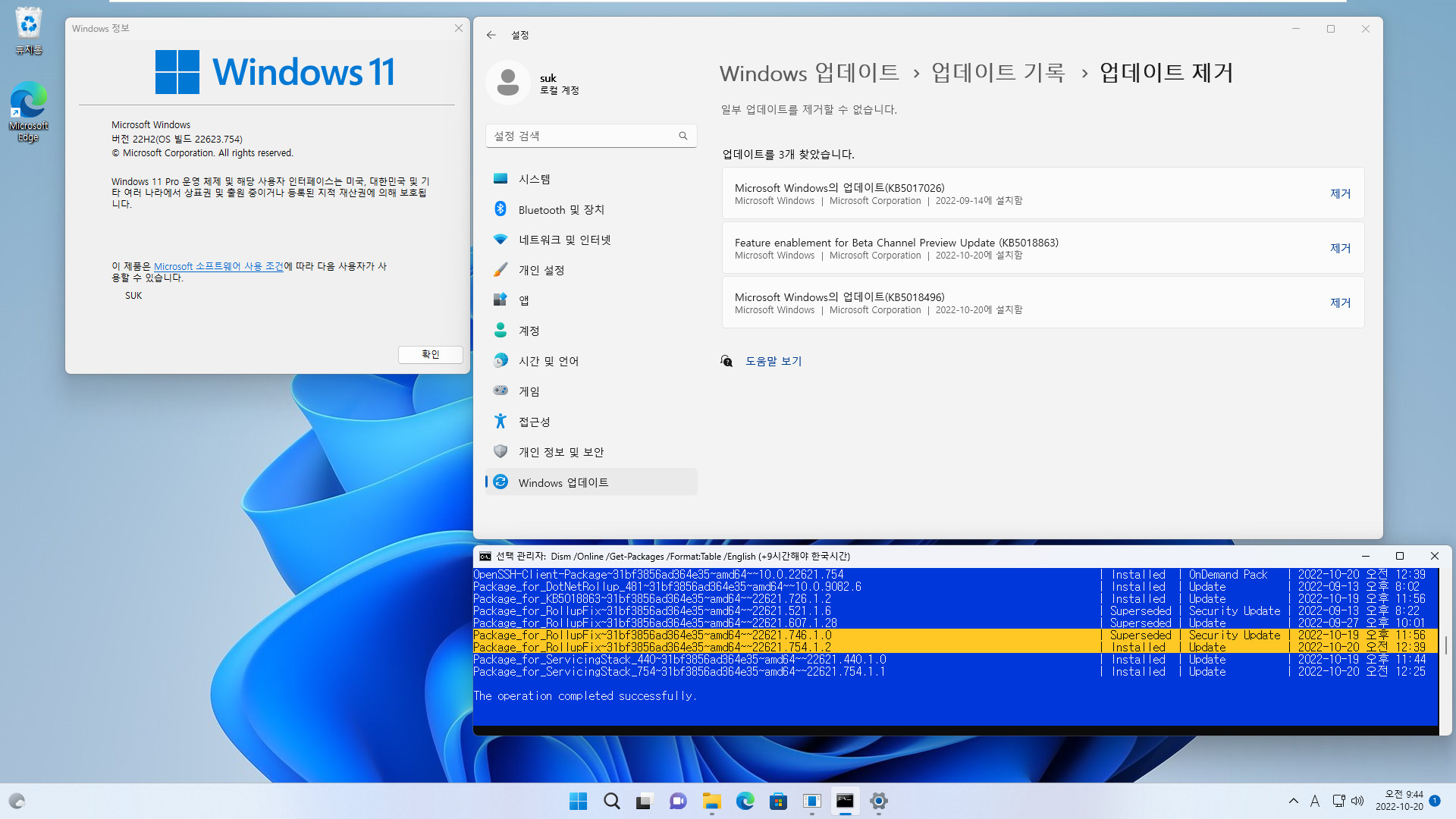
Task: Open Task View on taskbar
Action: (645, 801)
